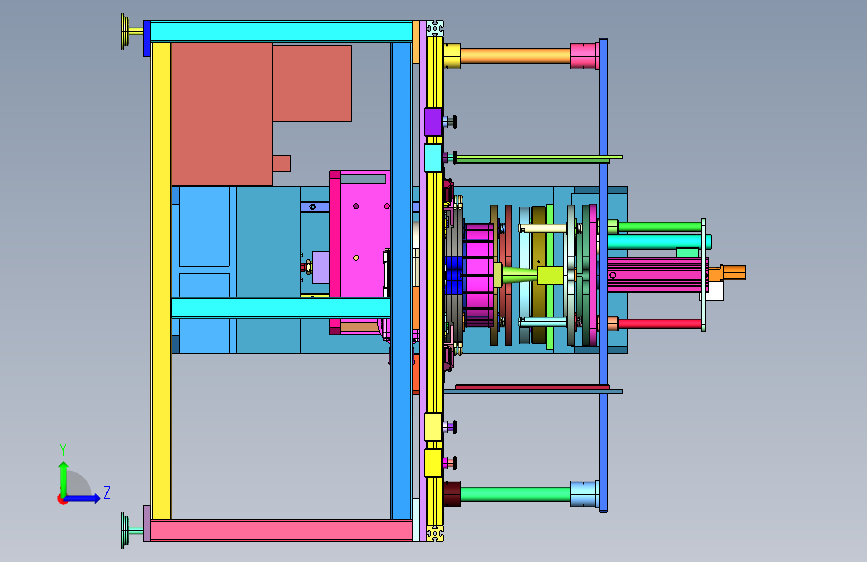The width and height of the screenshot is (867, 562).
Task: Select the orange motor shaft end
Action: point(734,272)
